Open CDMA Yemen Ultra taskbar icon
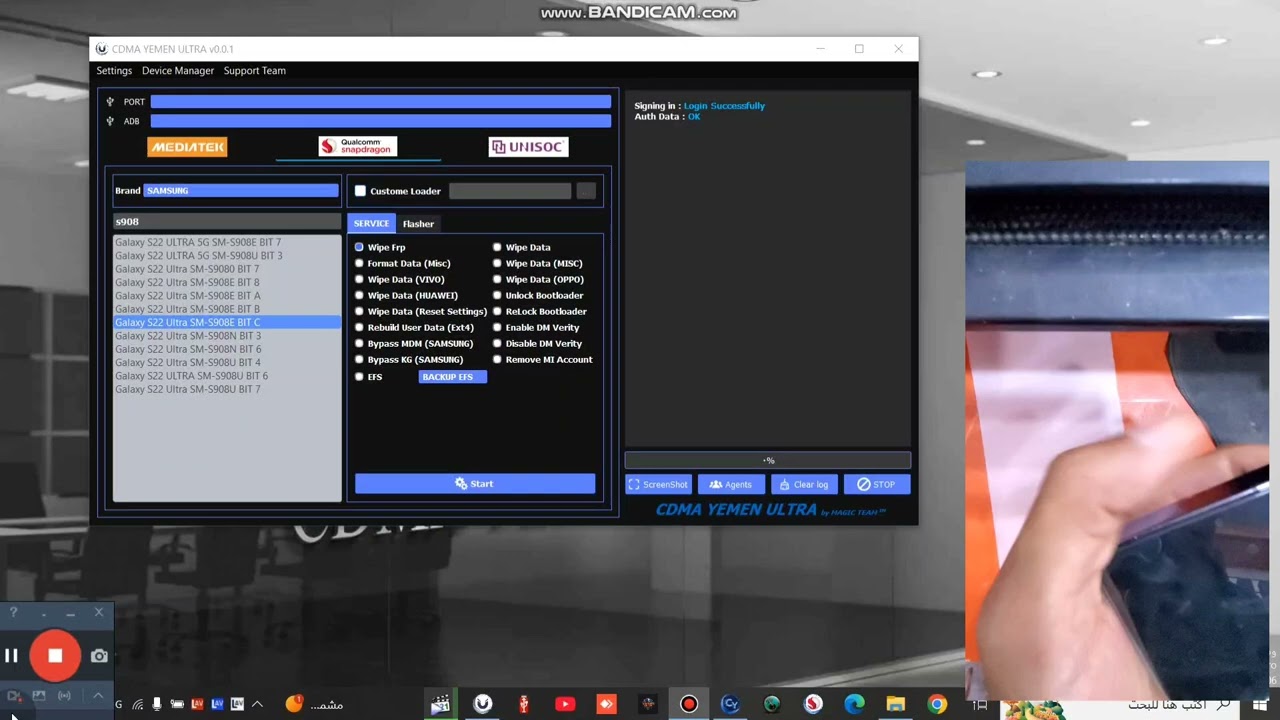Viewport: 1280px width, 720px height. tap(483, 704)
